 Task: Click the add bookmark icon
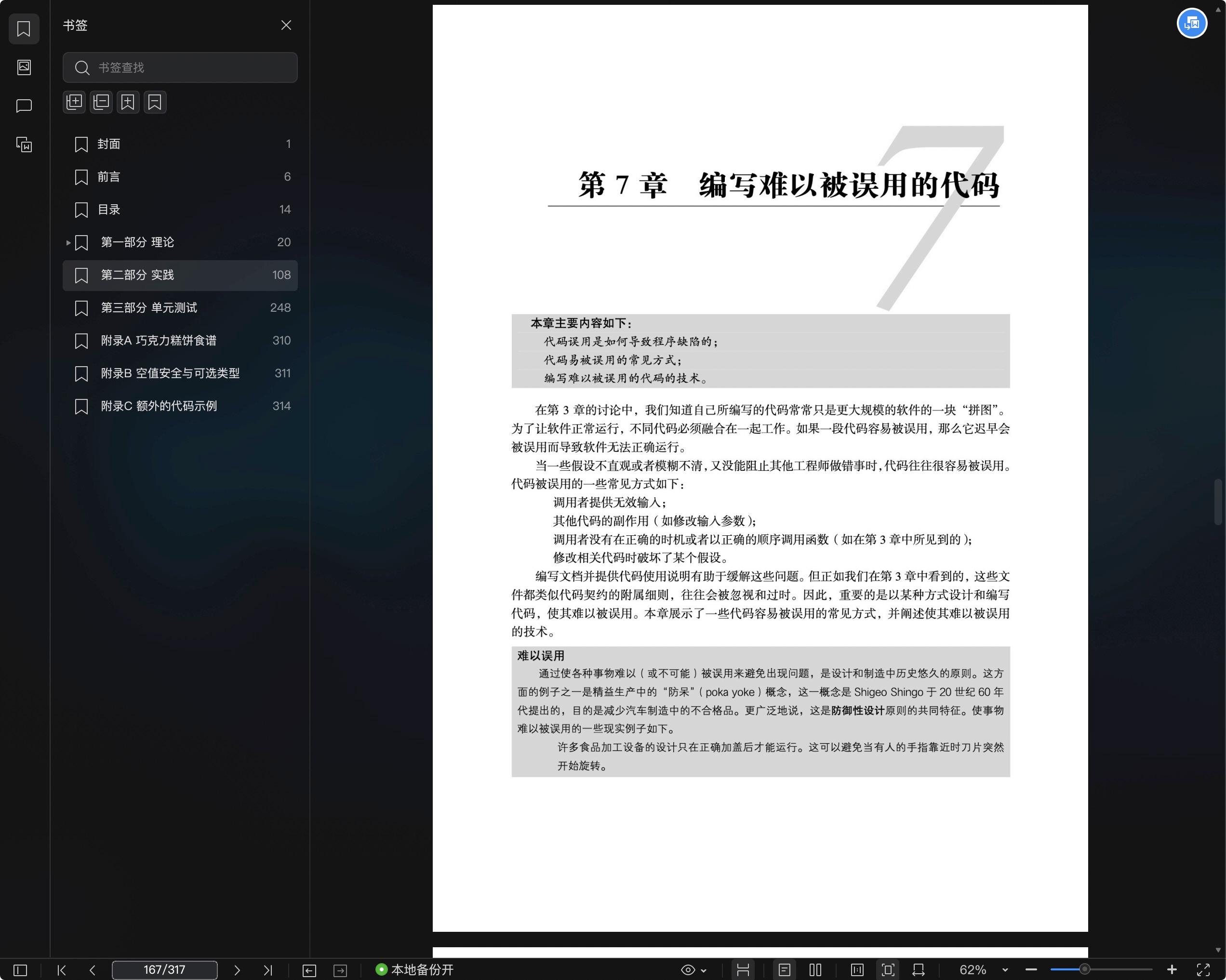(128, 102)
